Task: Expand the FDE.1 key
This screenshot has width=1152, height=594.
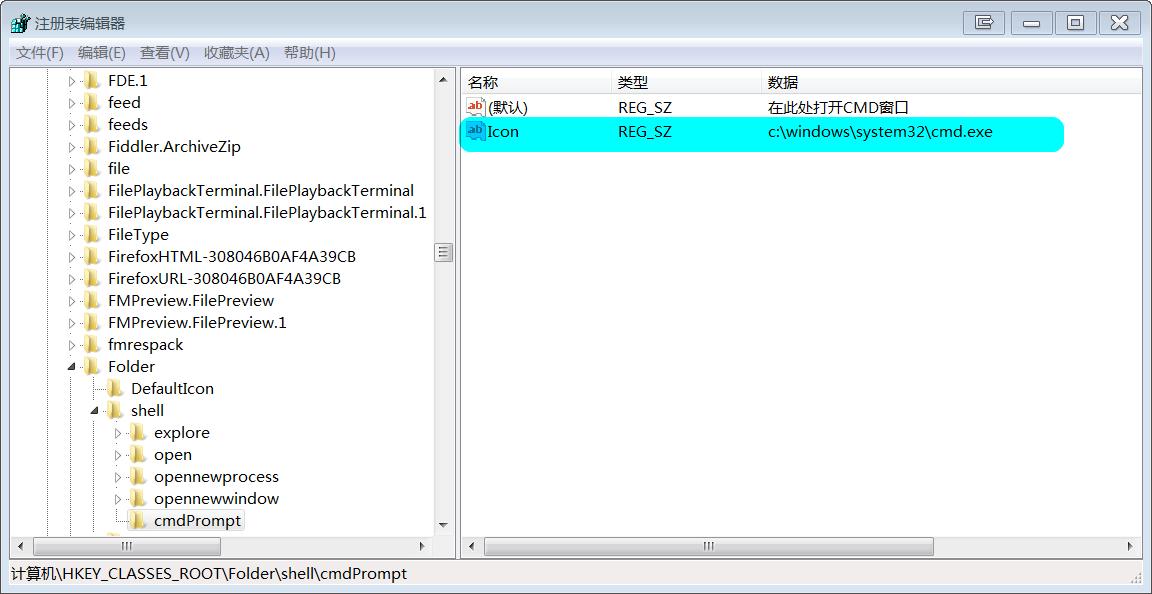Action: click(x=72, y=81)
